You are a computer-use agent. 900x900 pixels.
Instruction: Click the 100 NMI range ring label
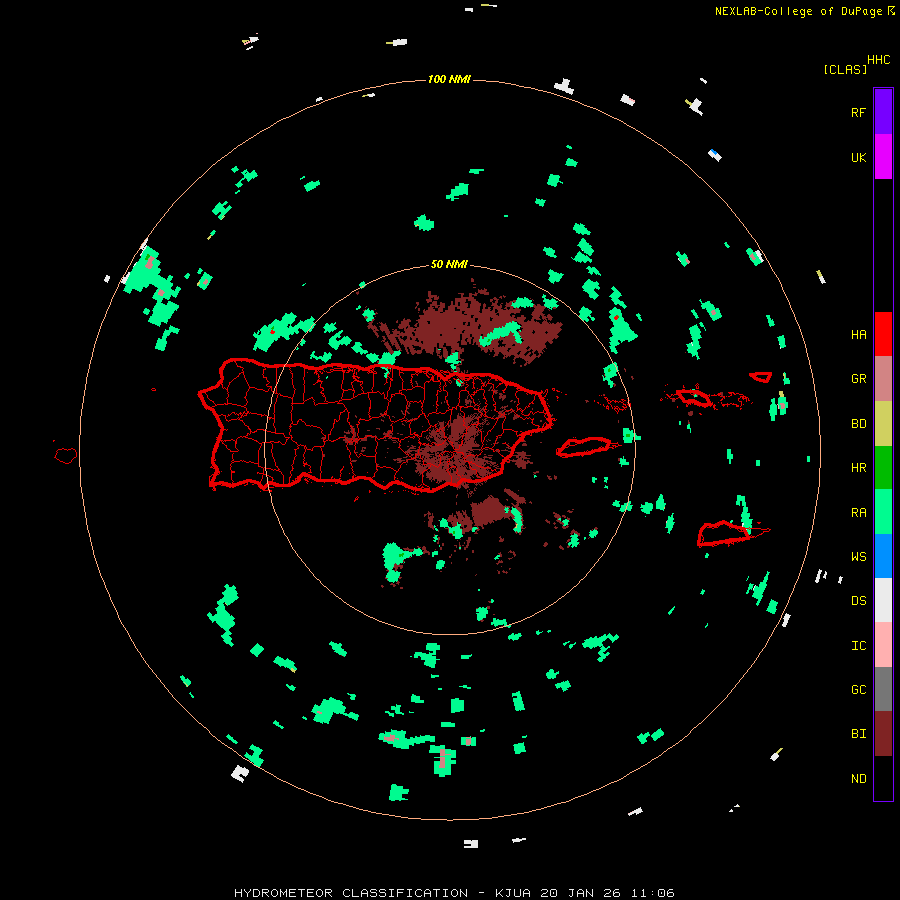[449, 79]
